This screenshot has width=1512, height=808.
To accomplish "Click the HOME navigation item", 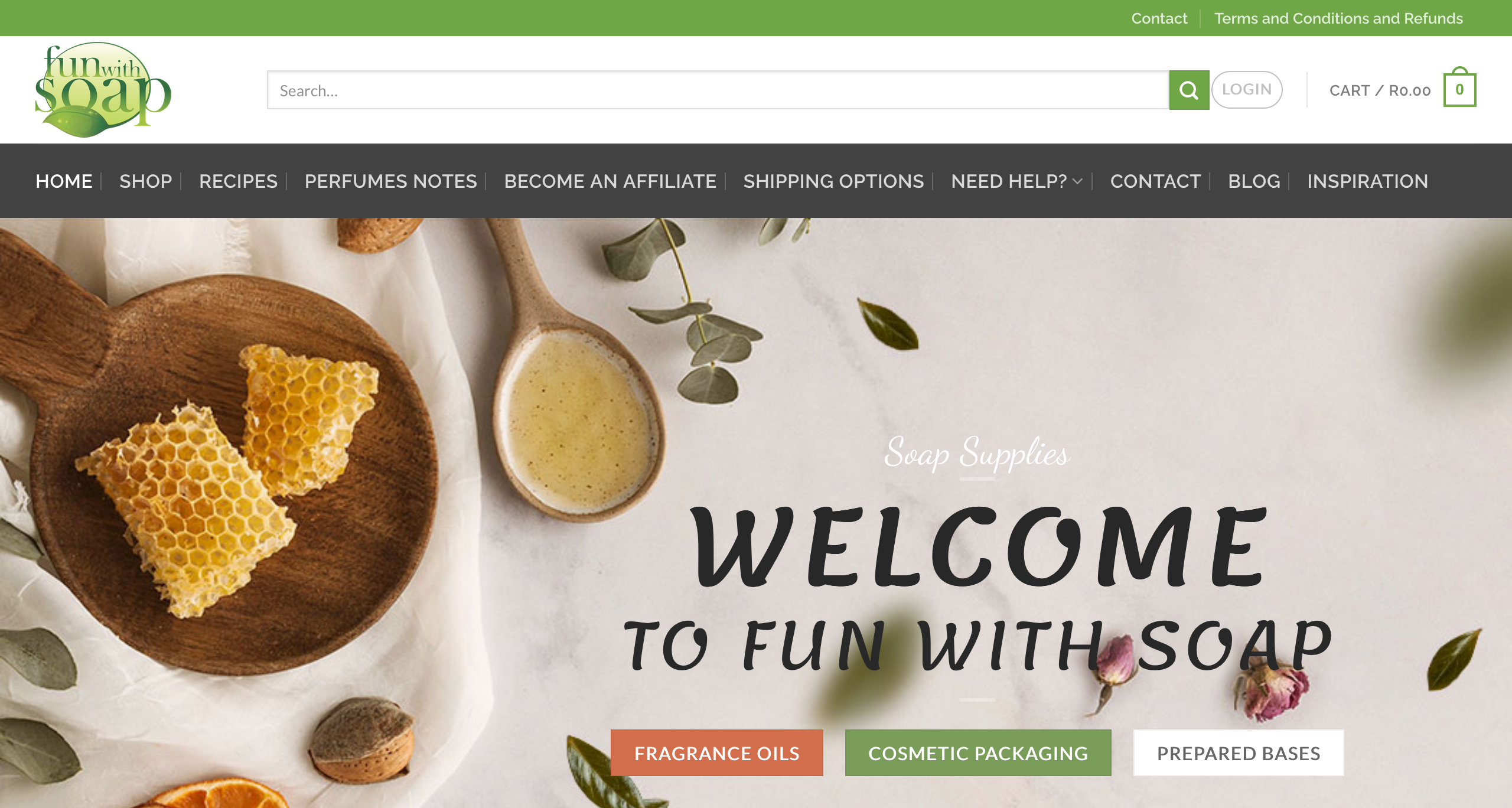I will point(64,181).
